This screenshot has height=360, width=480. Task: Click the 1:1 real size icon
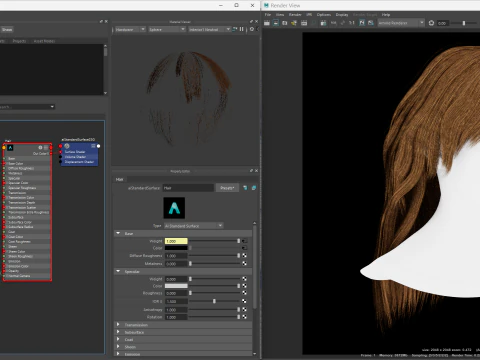tap(352, 23)
